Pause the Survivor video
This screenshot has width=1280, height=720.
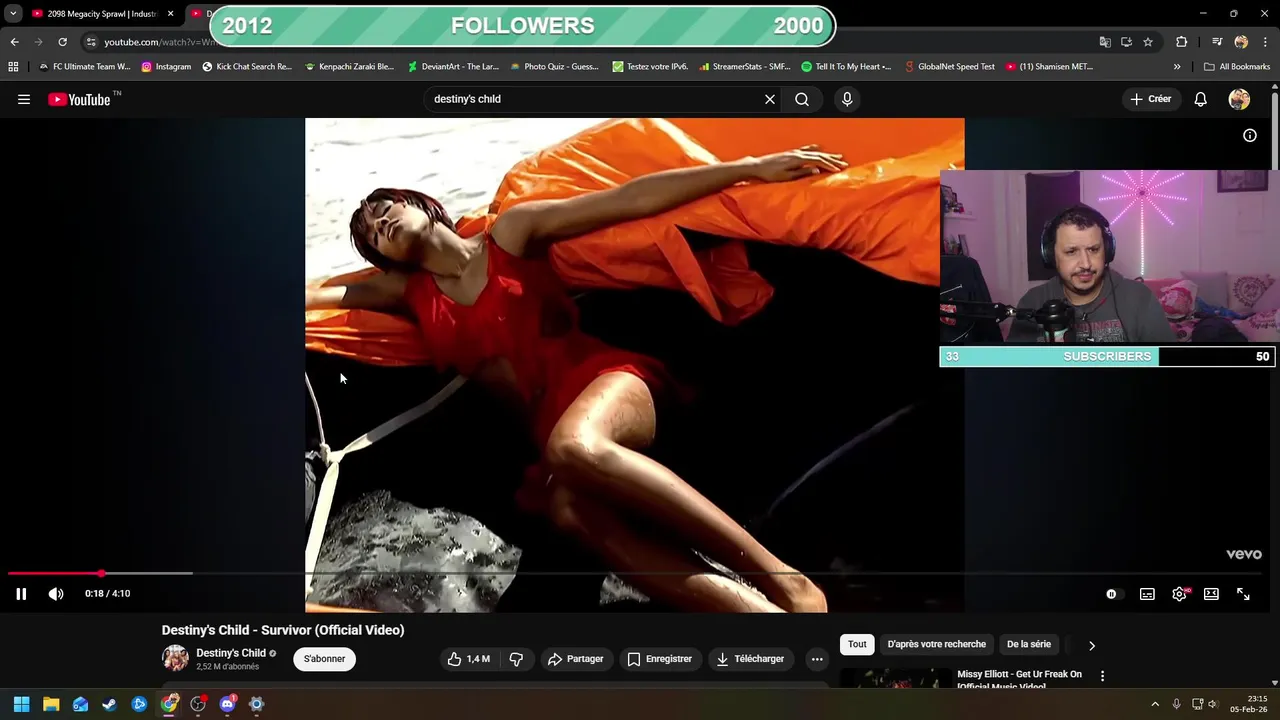21,594
